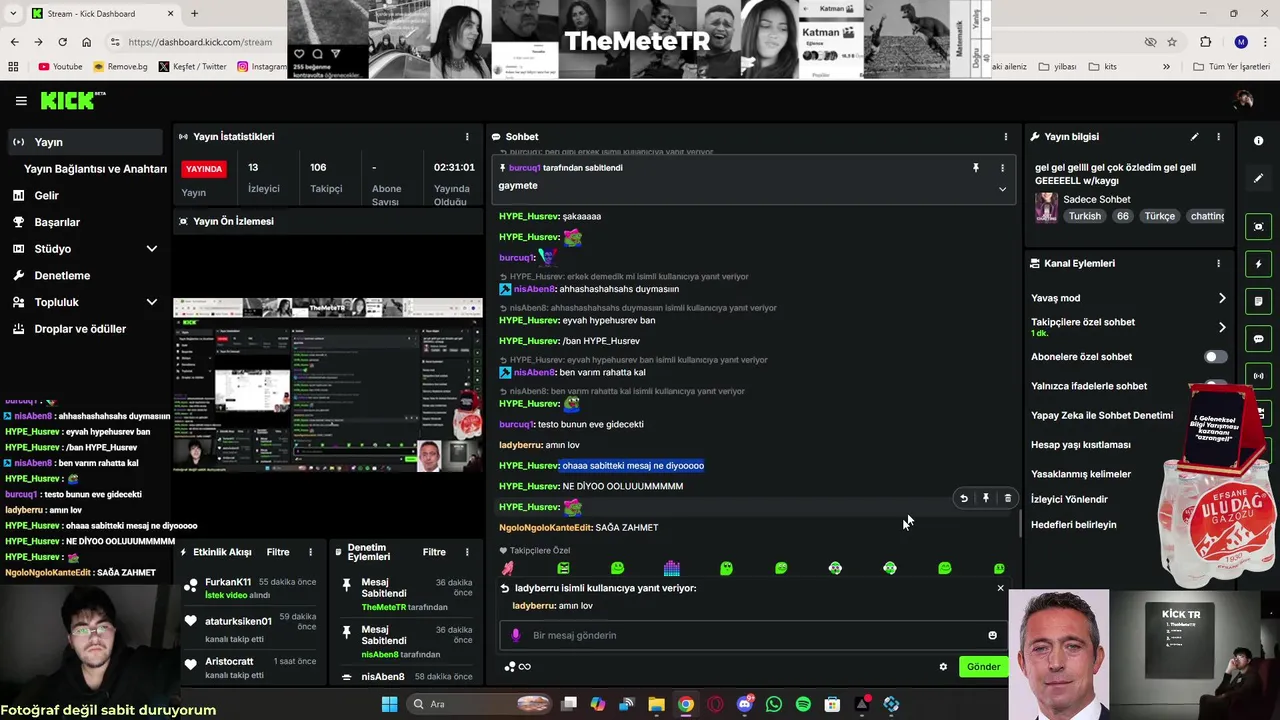Open Yasaklanmış kelimeler setting

tap(1081, 474)
